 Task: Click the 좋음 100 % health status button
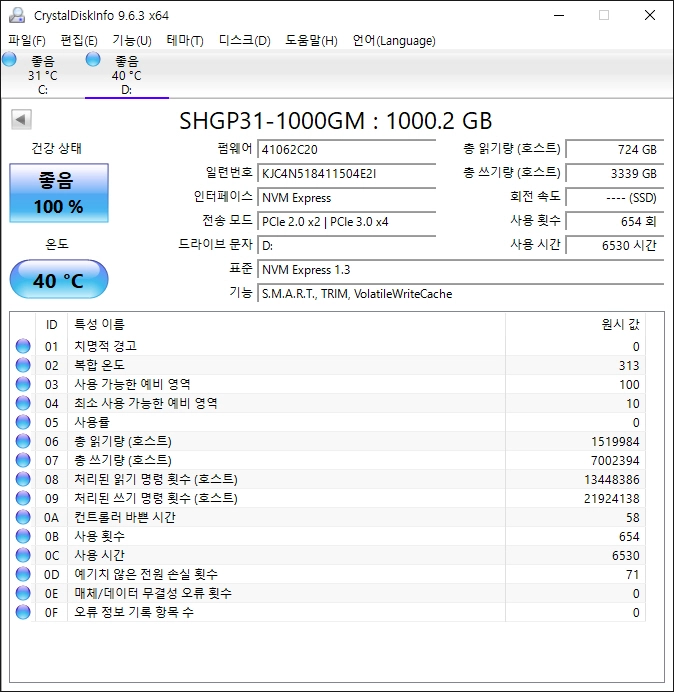[59, 193]
